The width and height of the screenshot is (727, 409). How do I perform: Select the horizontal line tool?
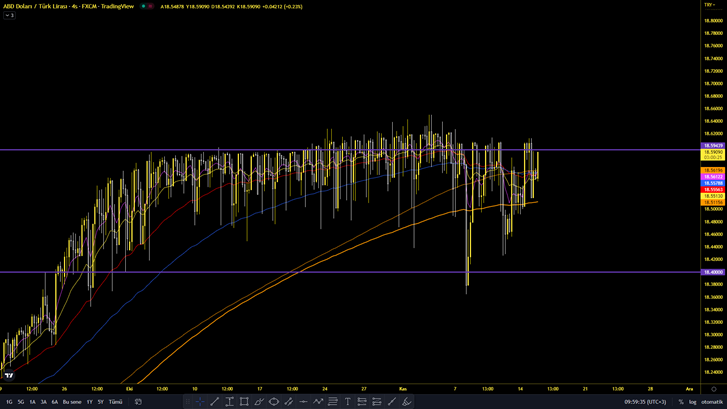click(x=303, y=402)
